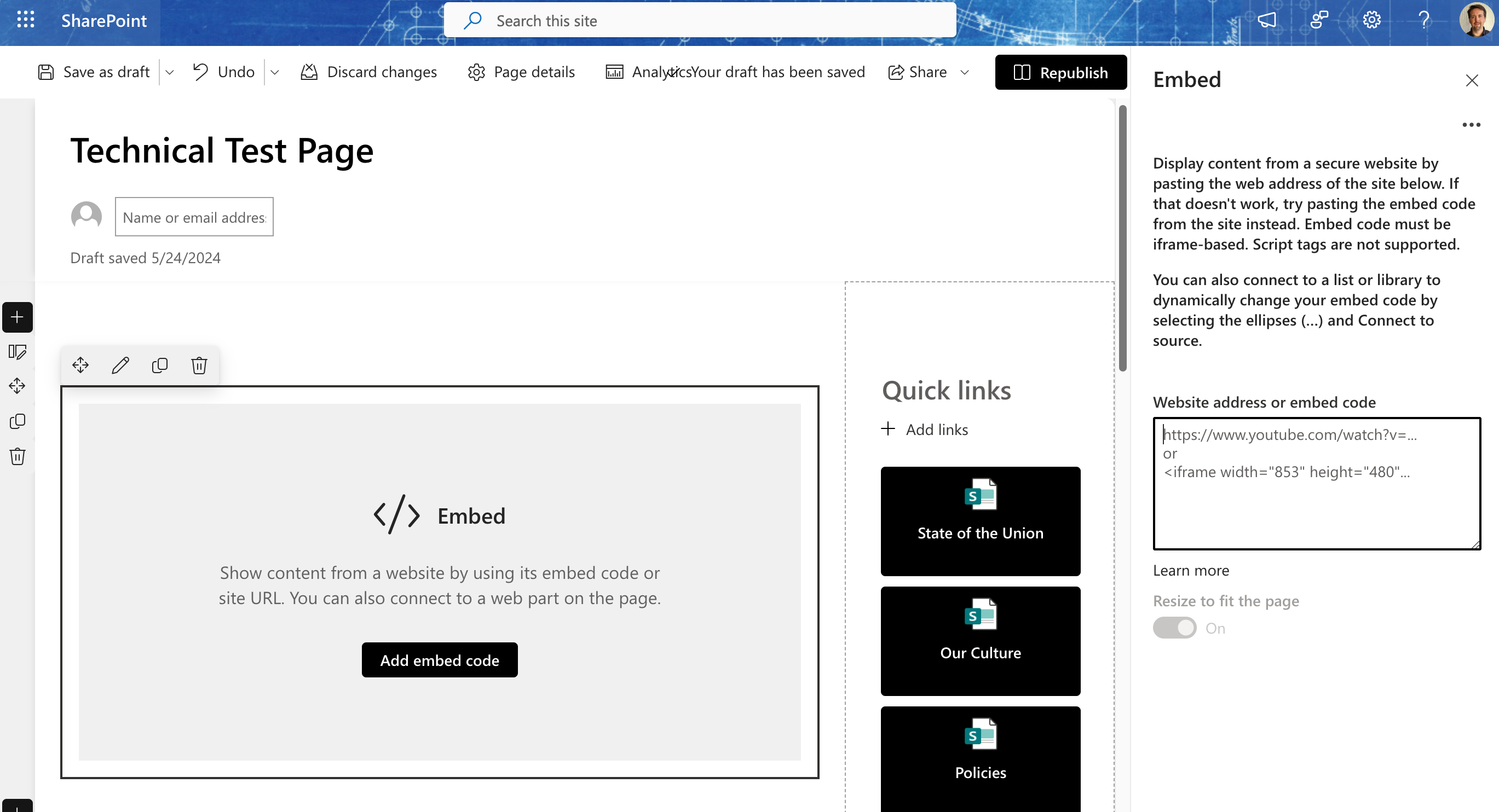Expand the Save as draft dropdown arrow

170,72
